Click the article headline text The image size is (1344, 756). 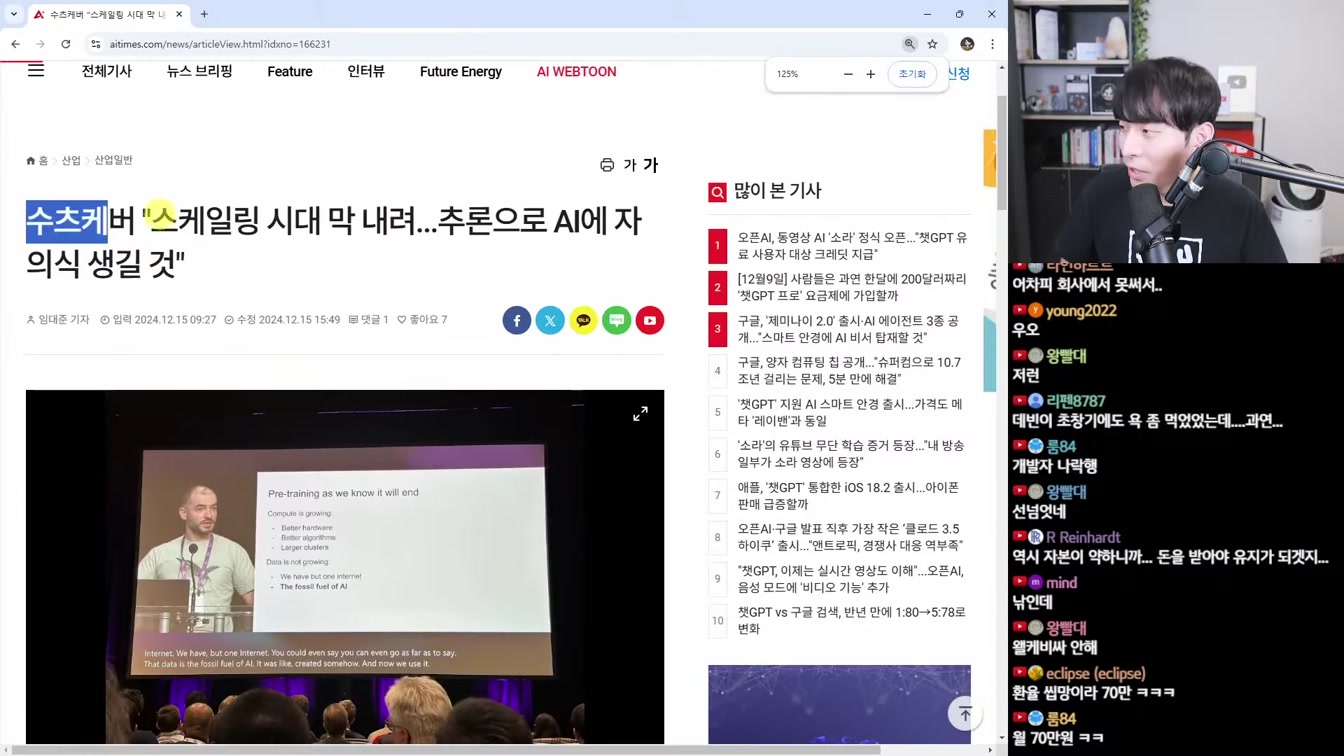(334, 241)
